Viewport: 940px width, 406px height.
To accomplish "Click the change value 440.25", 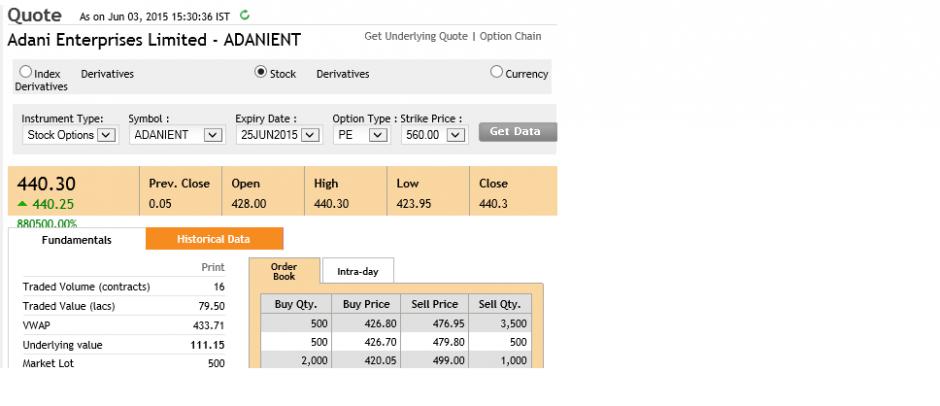I will click(x=53, y=204).
